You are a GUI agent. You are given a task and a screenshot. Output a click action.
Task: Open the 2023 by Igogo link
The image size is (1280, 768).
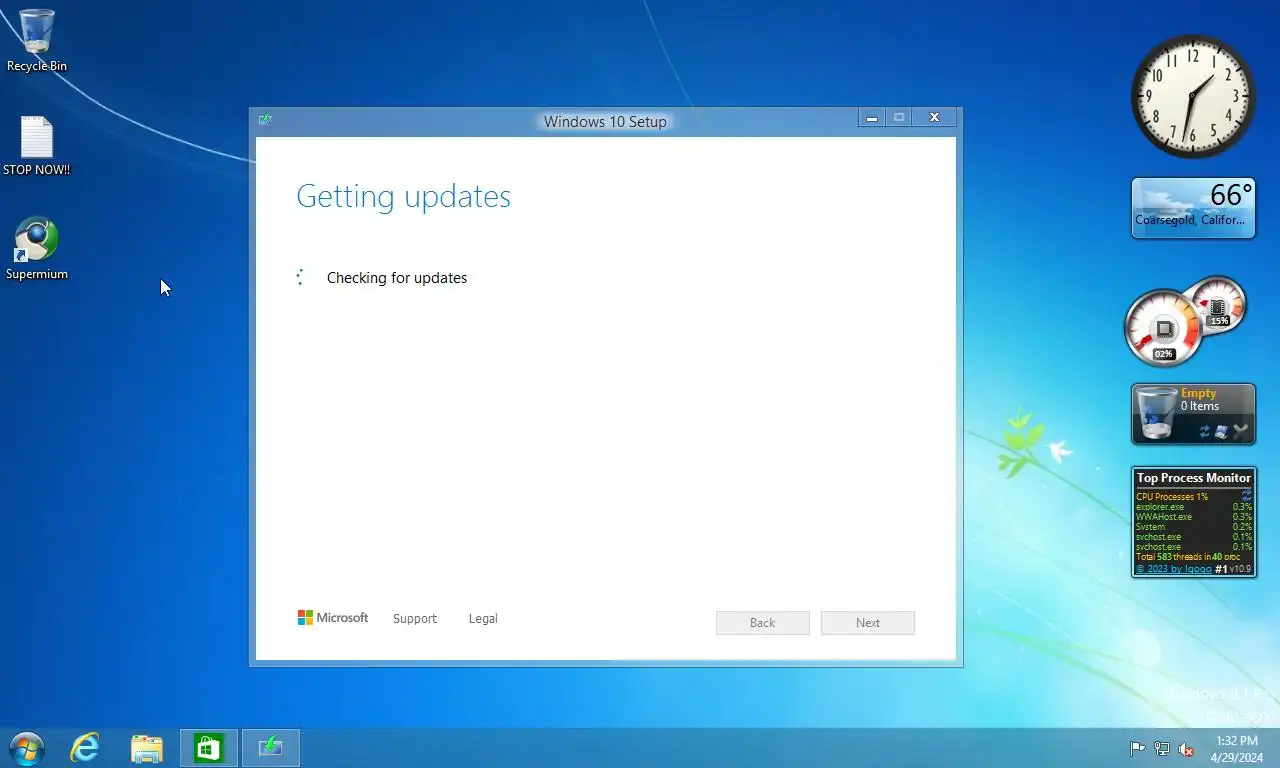(1174, 569)
